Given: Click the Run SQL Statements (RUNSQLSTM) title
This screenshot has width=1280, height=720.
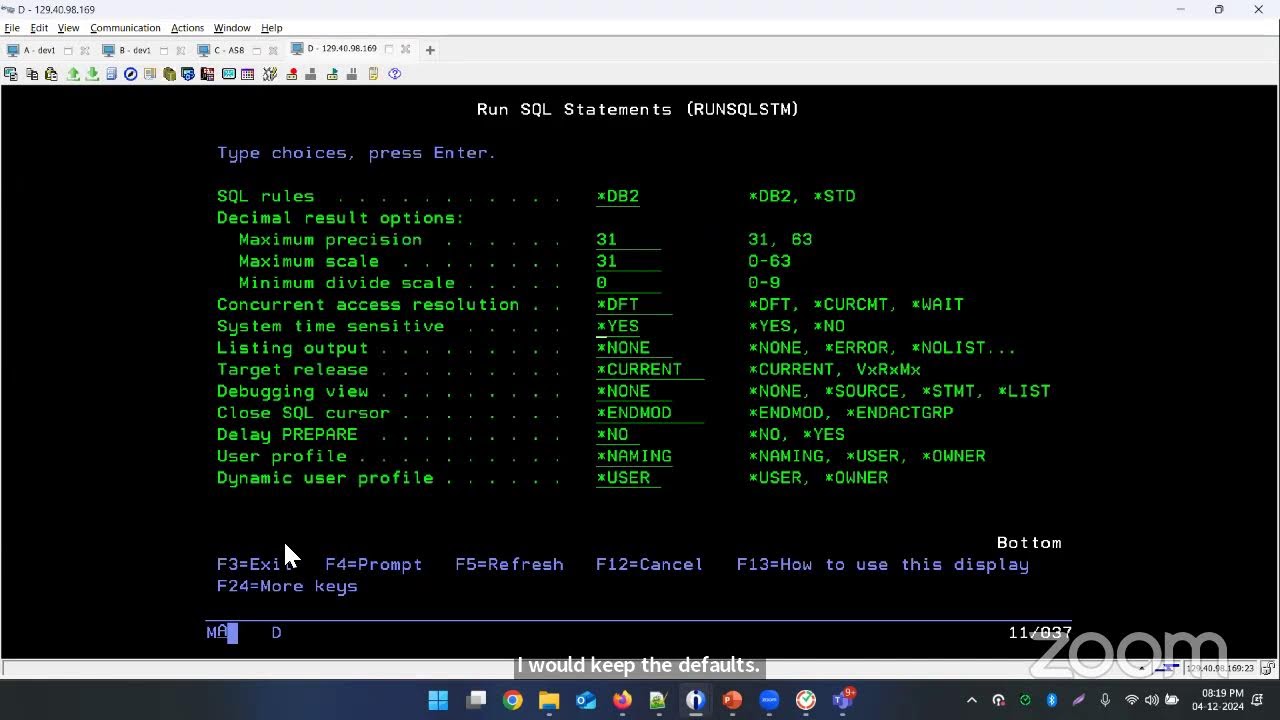Looking at the screenshot, I should (x=638, y=109).
